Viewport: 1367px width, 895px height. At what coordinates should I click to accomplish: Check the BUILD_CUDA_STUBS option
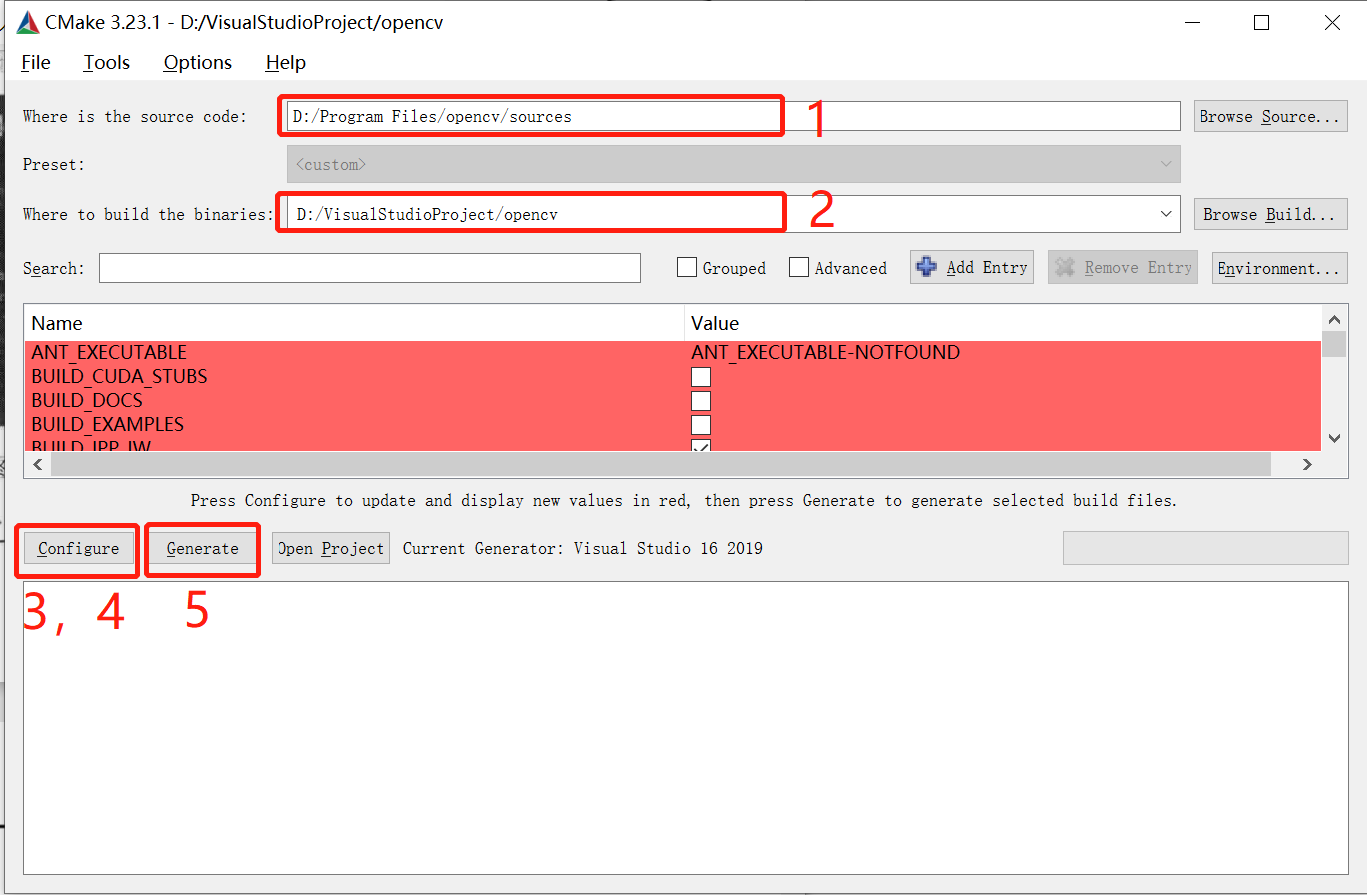click(701, 377)
